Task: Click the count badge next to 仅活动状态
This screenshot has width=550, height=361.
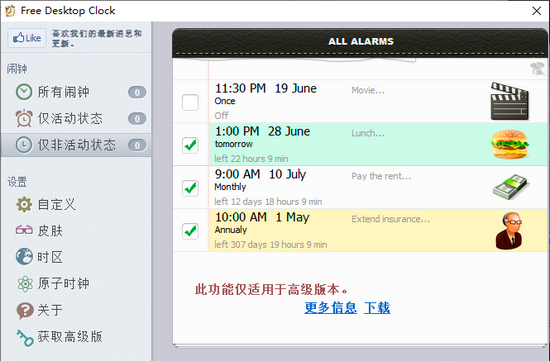Action: 137,119
